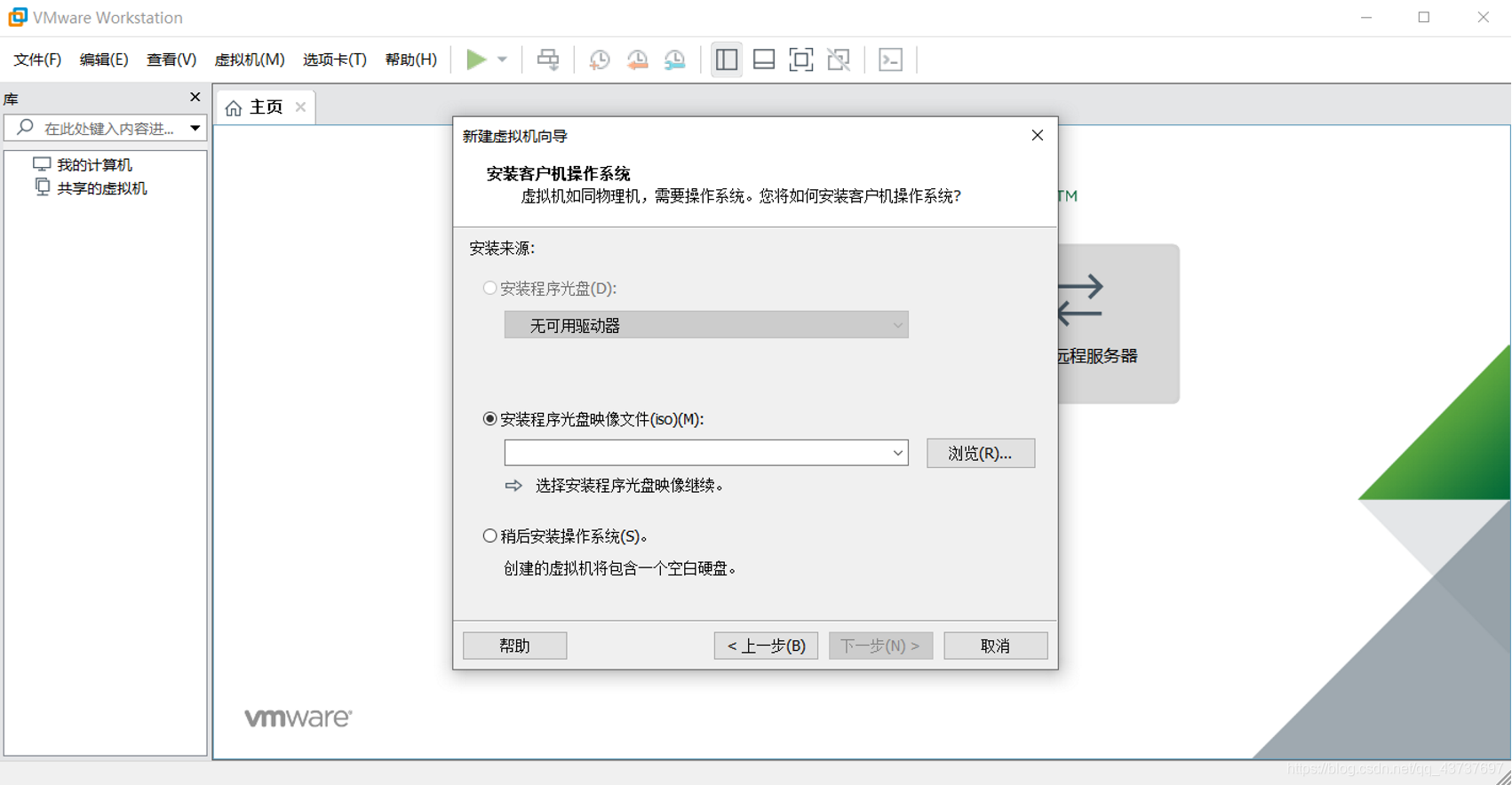Click the full screen mode icon
This screenshot has height=785, width=1512.
click(801, 59)
